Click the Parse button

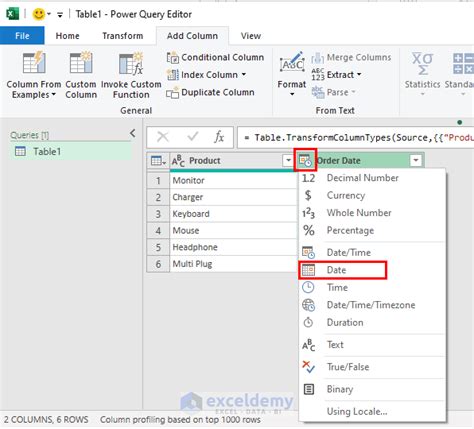tap(333, 92)
